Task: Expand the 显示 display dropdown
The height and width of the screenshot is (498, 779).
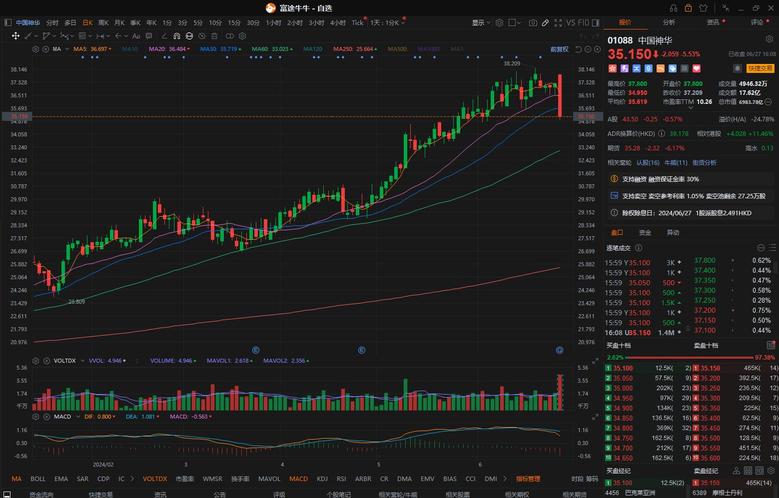Action: pos(480,23)
